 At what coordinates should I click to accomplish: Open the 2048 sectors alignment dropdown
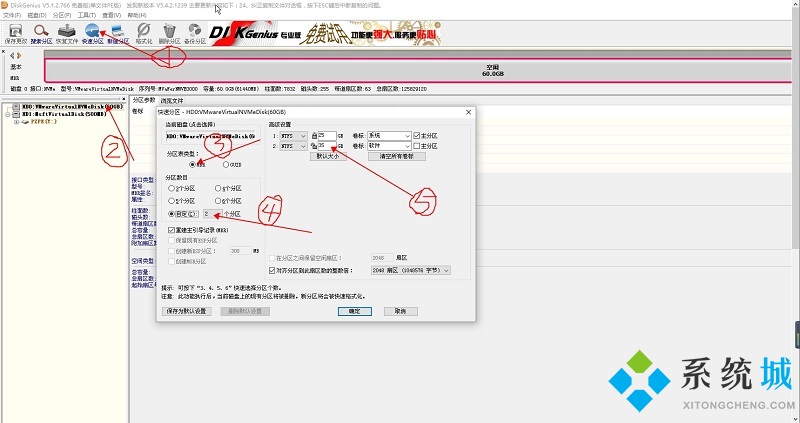click(411, 270)
